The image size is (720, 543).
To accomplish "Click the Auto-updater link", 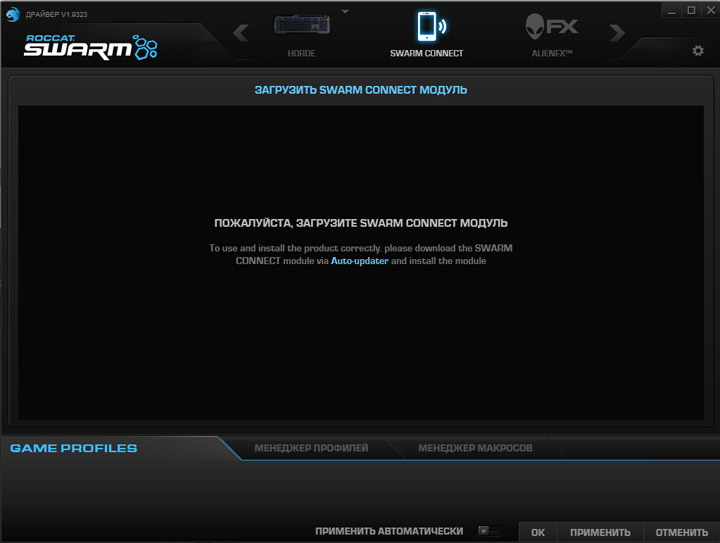I will point(360,261).
